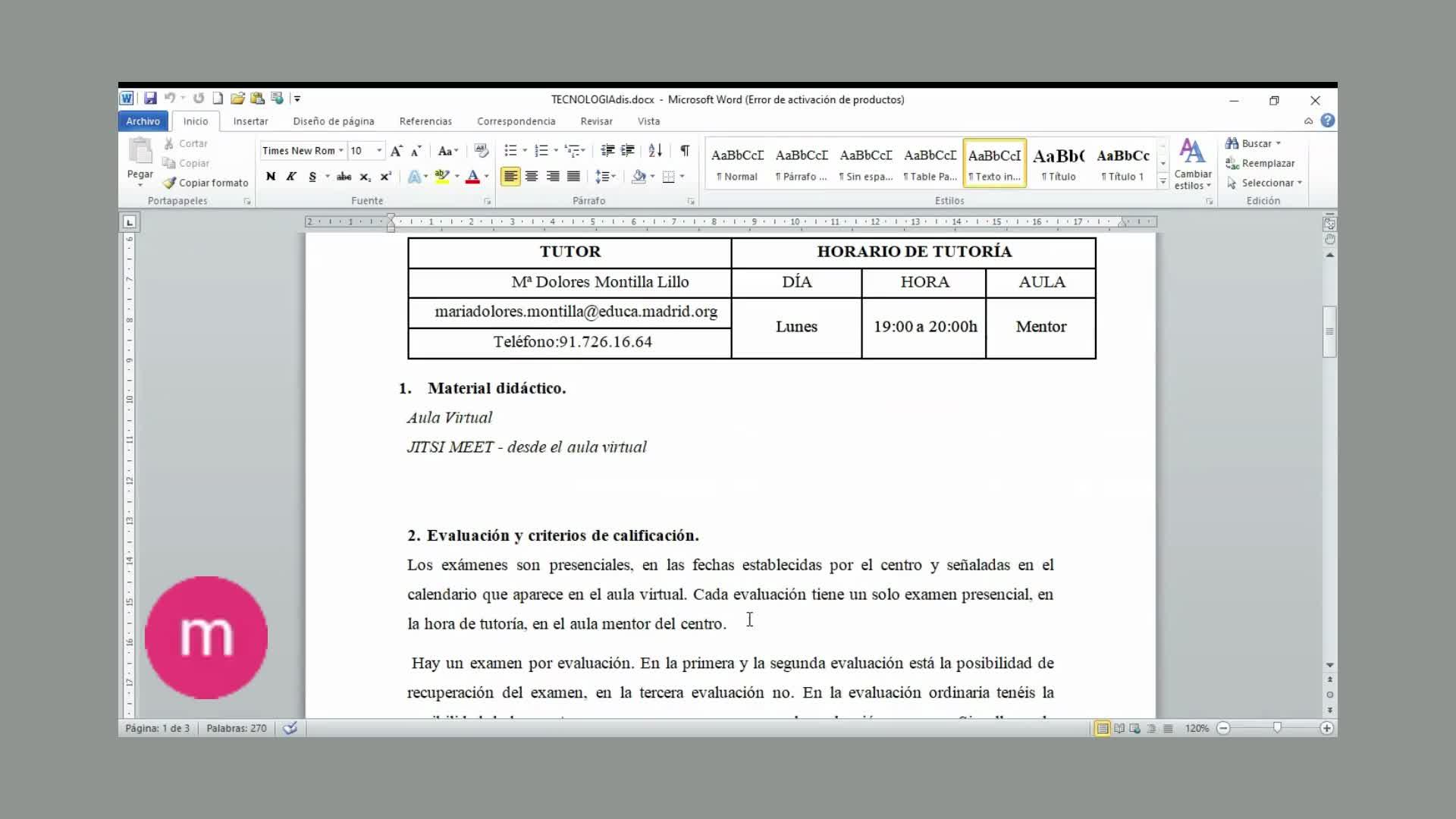
Task: Click the sort A-Z icon
Action: point(655,150)
